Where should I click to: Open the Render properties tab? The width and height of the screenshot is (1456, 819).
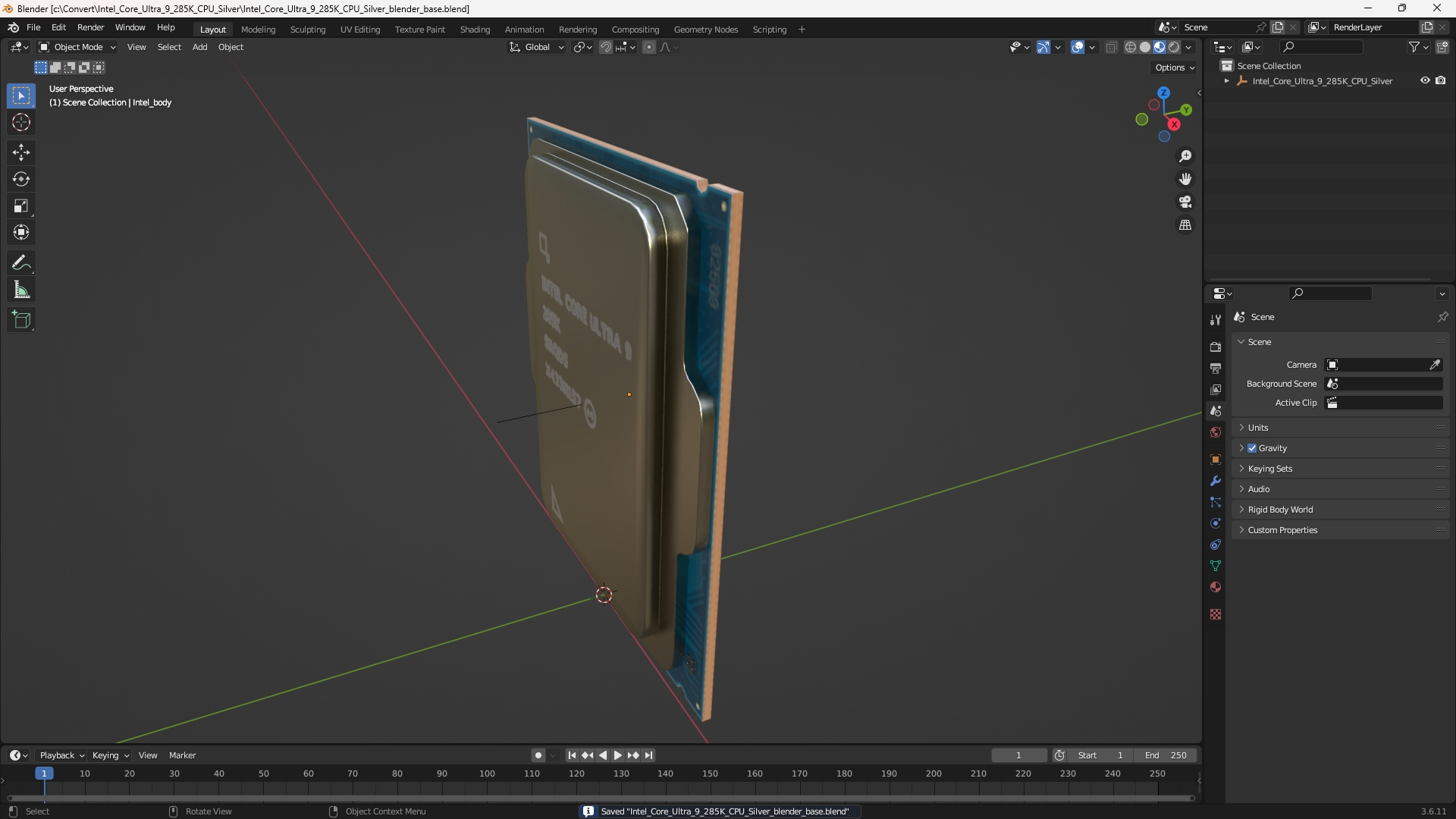click(1216, 347)
